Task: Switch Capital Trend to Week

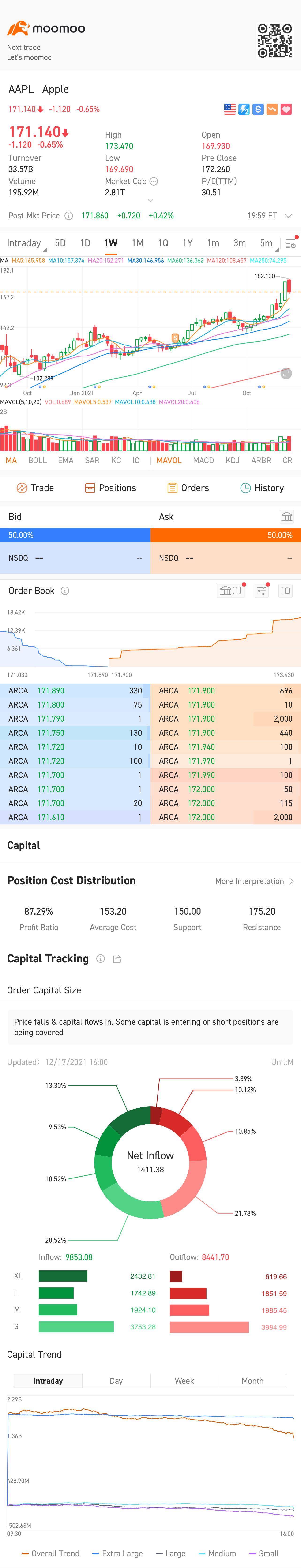Action: [184, 1381]
